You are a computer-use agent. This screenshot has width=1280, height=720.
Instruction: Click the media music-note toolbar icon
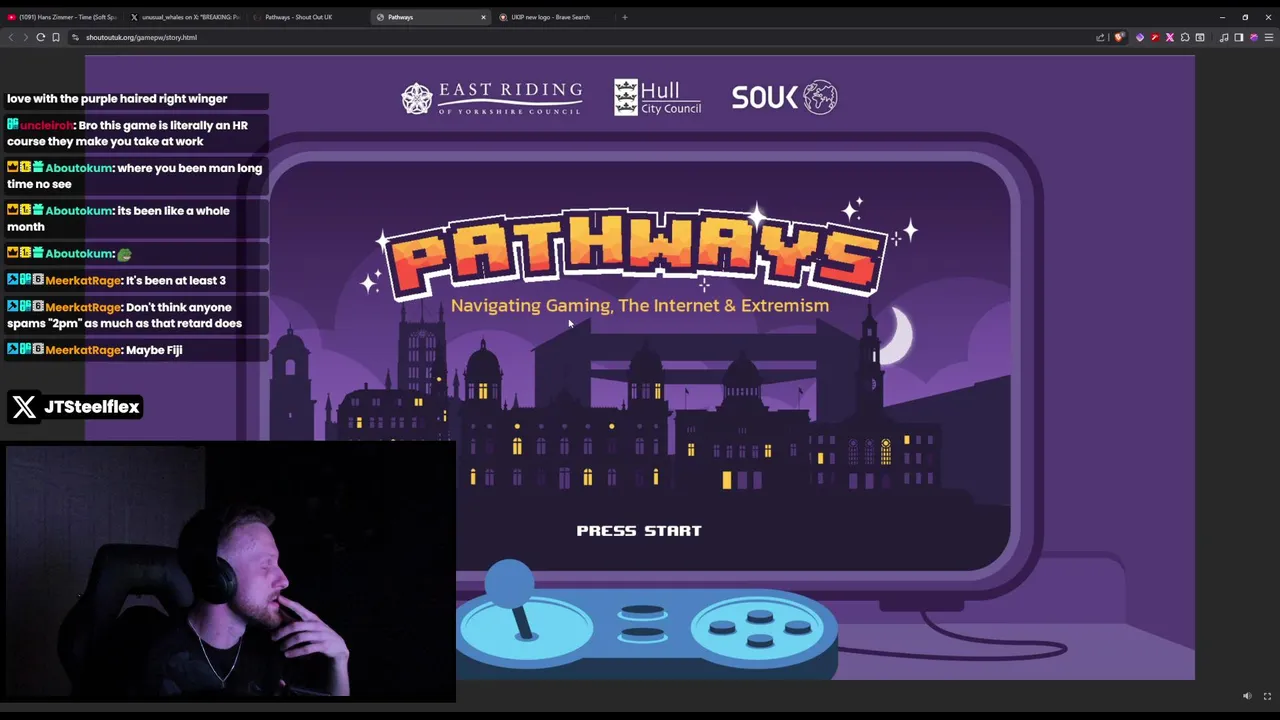coord(1224,37)
